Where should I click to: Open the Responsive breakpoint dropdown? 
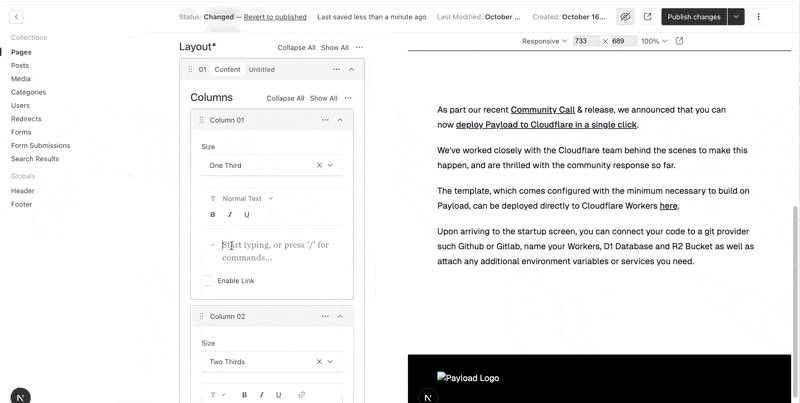coord(545,41)
